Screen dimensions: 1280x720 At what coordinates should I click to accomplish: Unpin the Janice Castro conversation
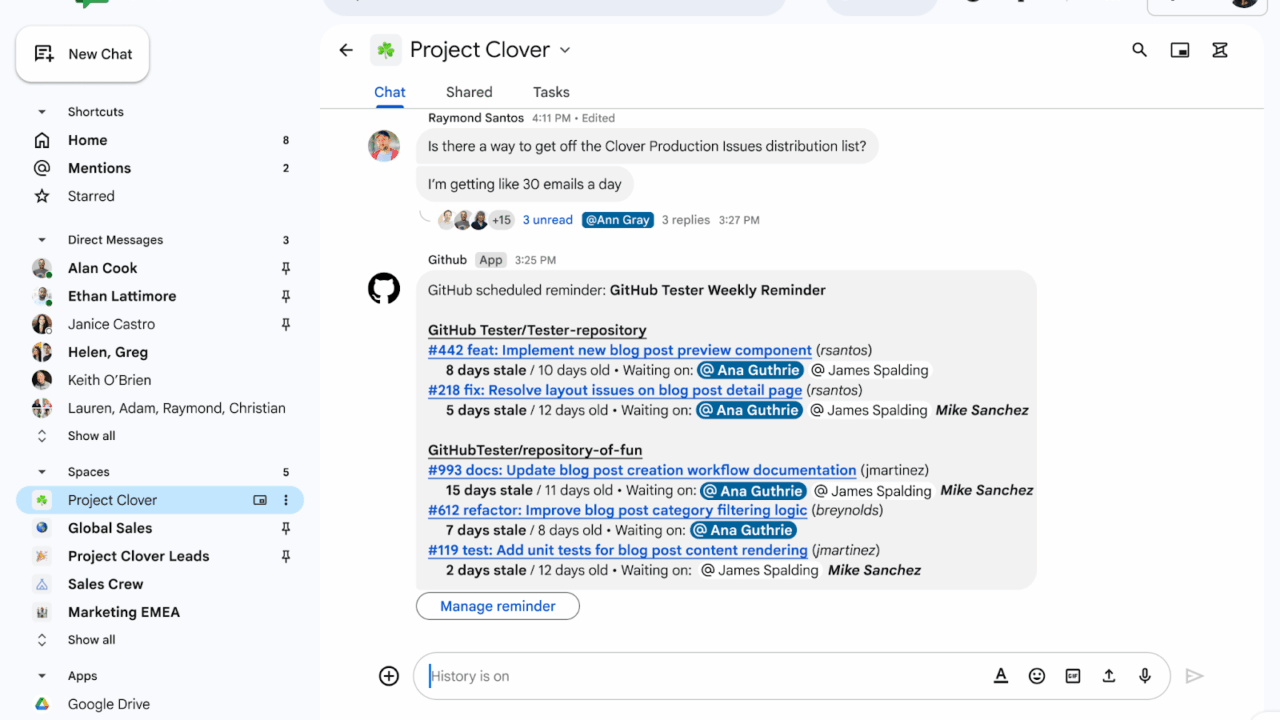coord(286,324)
